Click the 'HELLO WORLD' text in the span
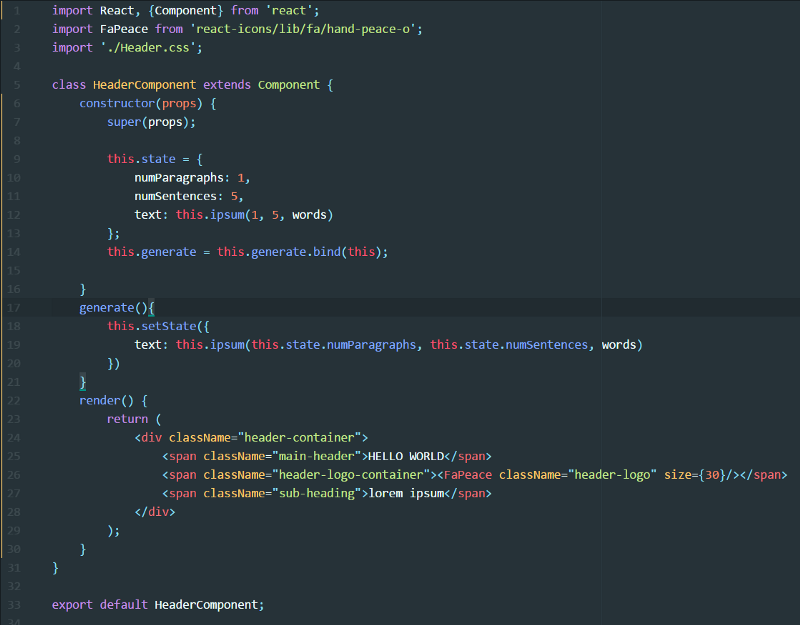Screen dimensions: 800x625 click(407, 456)
